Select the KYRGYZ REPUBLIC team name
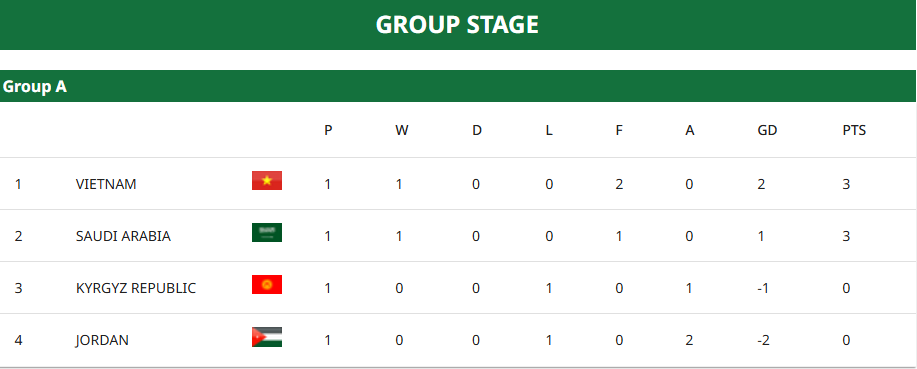Screen dimensions: 917x369 pos(136,288)
